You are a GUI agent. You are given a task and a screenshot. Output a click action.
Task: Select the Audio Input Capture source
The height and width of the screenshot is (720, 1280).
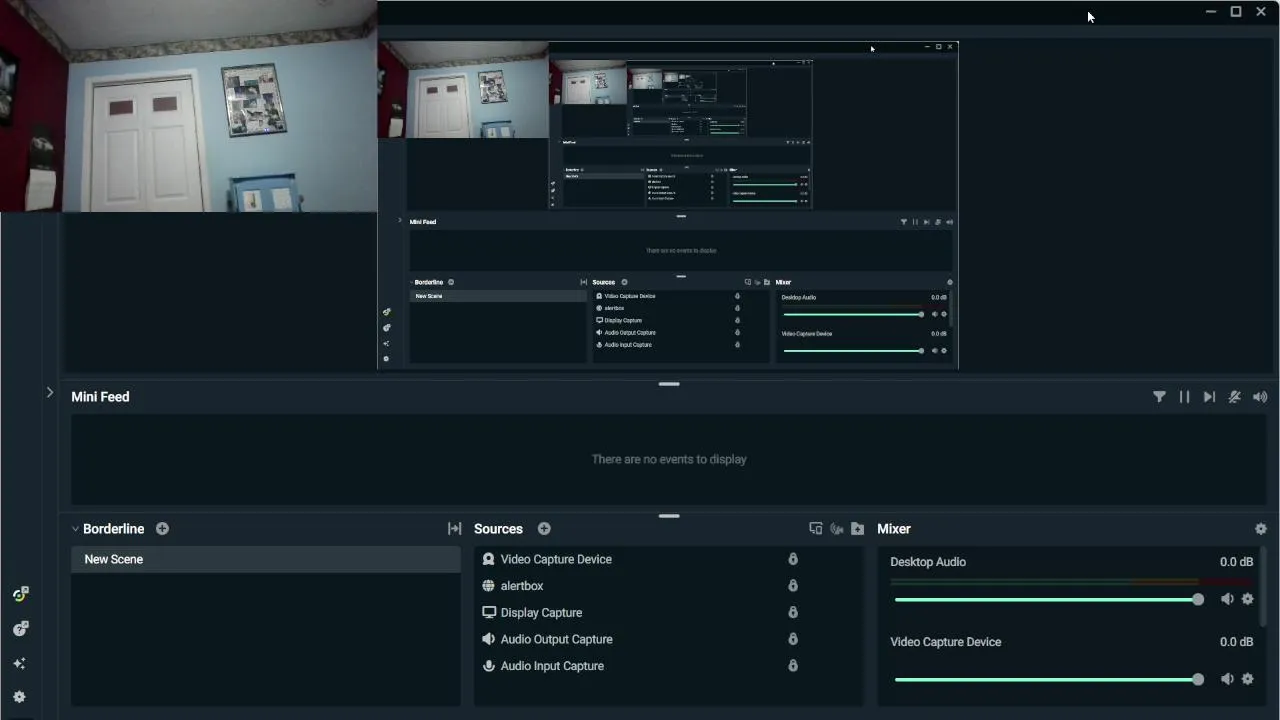(x=668, y=666)
